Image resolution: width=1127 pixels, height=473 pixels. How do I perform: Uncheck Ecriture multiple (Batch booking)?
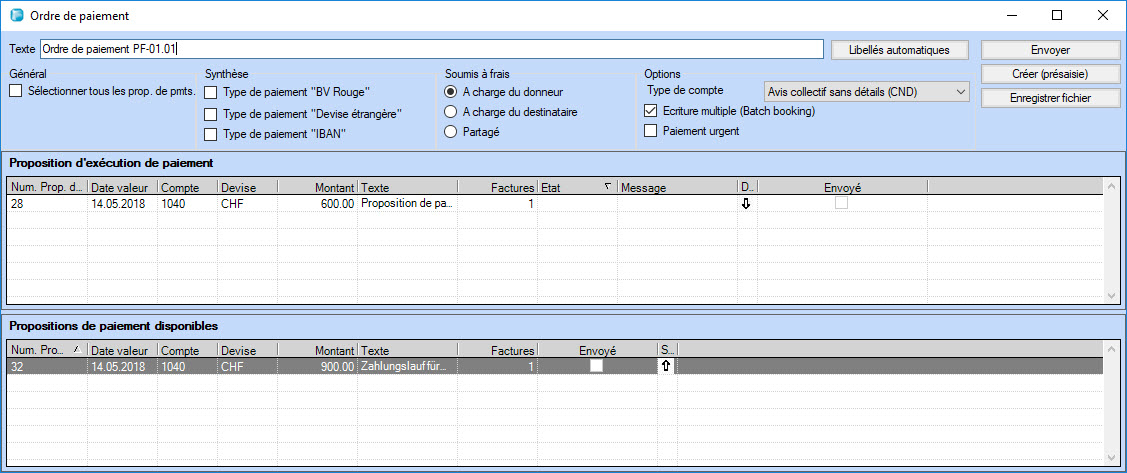[652, 111]
